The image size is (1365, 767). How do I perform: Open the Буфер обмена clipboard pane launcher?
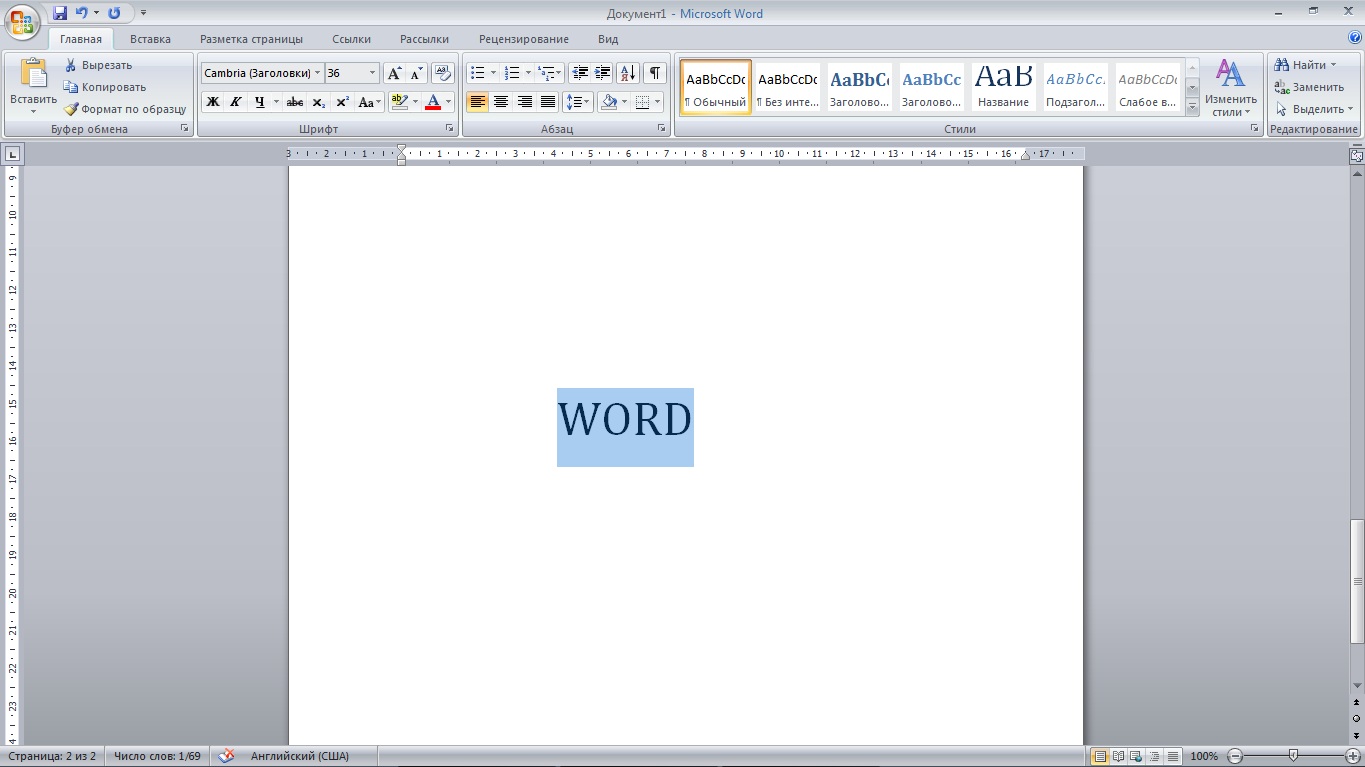pos(184,129)
